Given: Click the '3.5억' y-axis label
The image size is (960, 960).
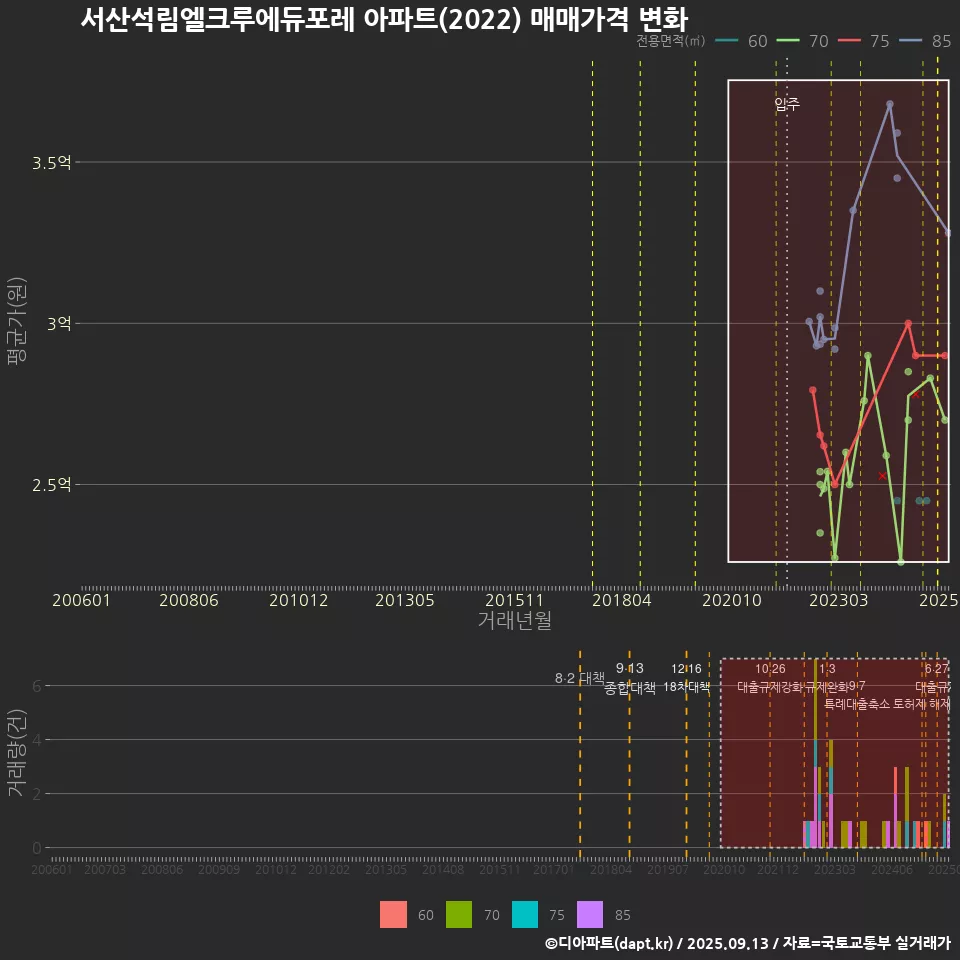Looking at the screenshot, I should [x=52, y=163].
